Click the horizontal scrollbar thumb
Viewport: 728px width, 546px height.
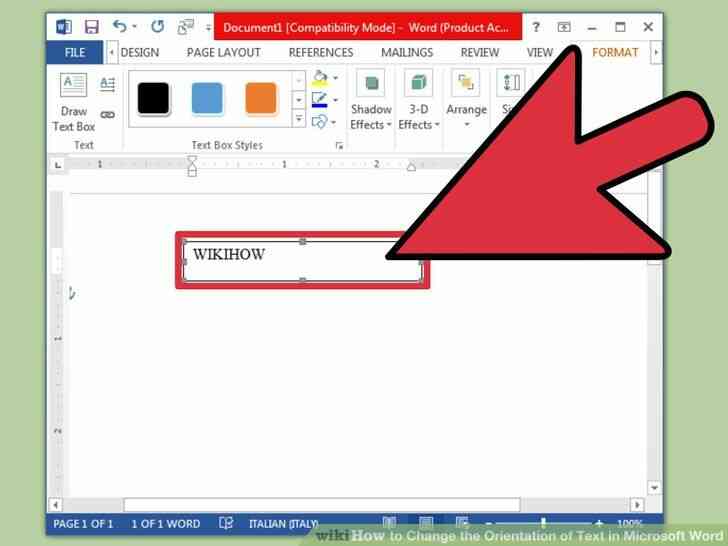pyautogui.click(x=322, y=504)
